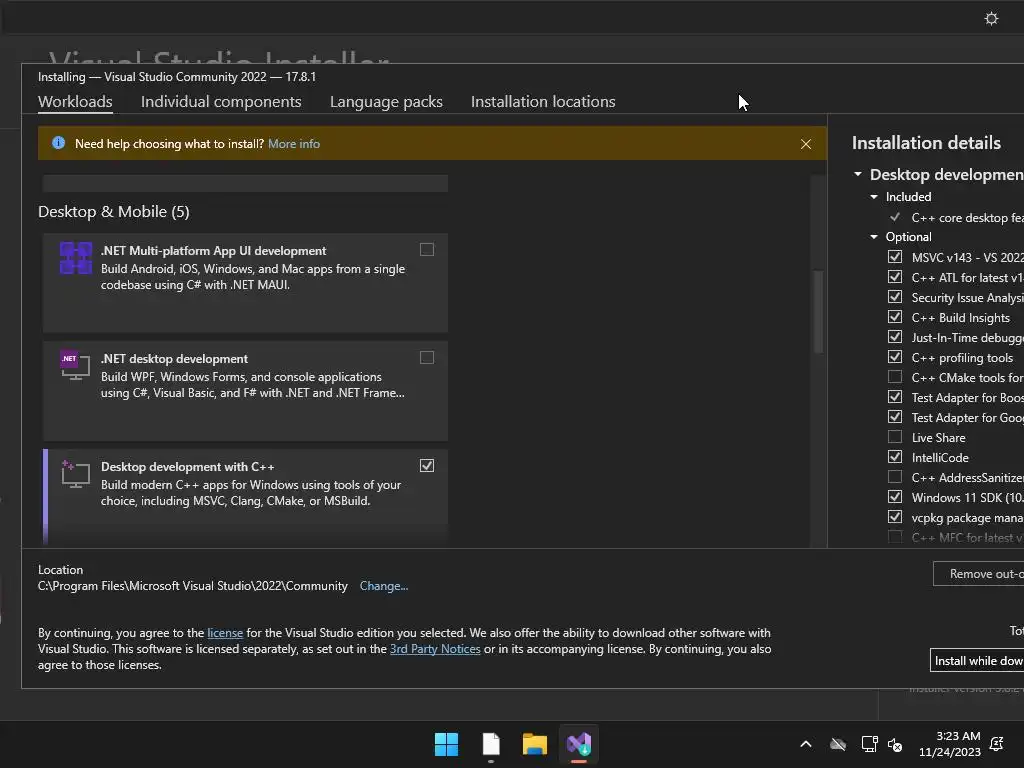Screen dimensions: 1024x768
Task: Open the 3rd Party Notices link
Action: [x=435, y=649]
